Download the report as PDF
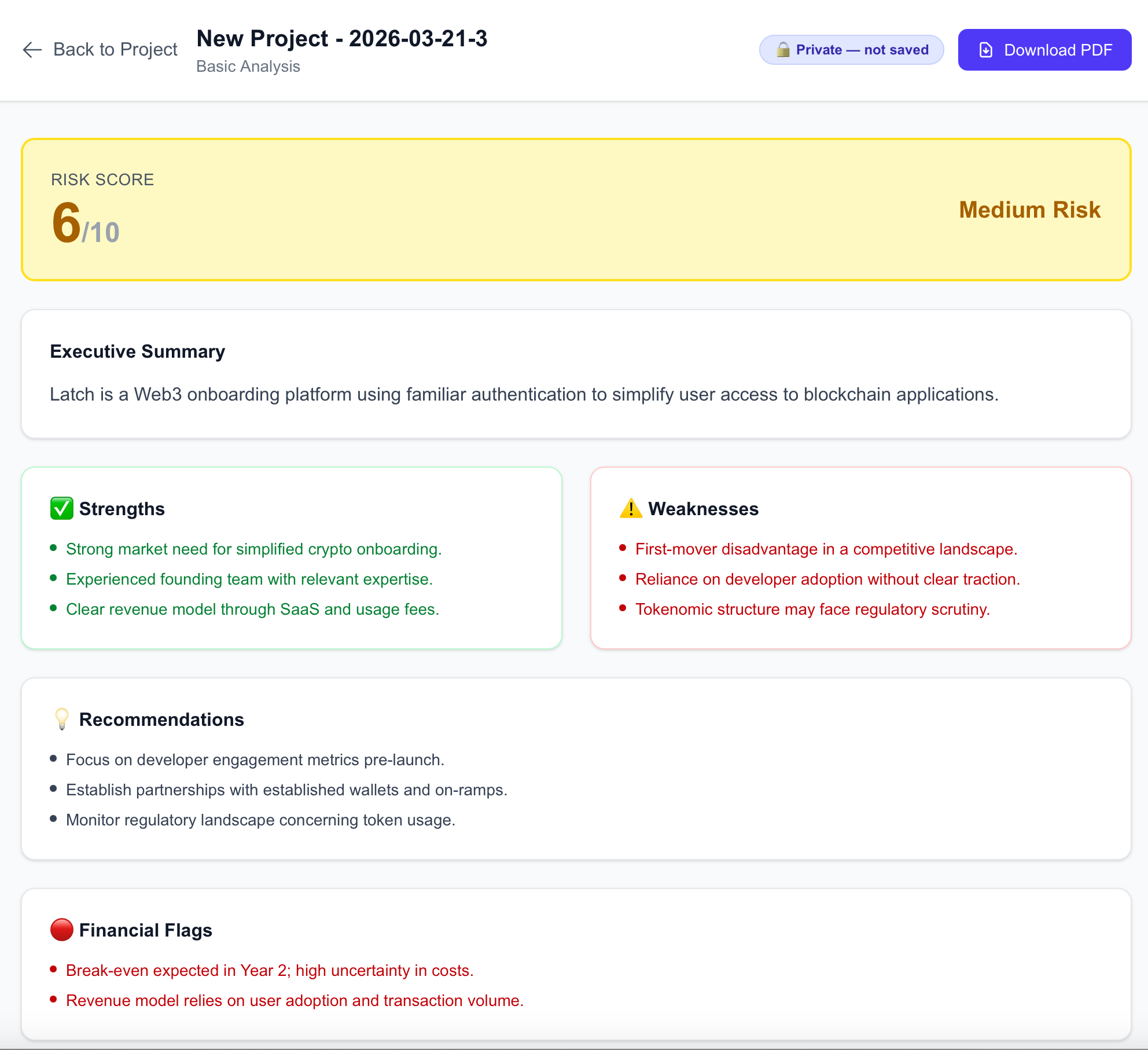Viewport: 1148px width, 1050px height. coord(1044,50)
